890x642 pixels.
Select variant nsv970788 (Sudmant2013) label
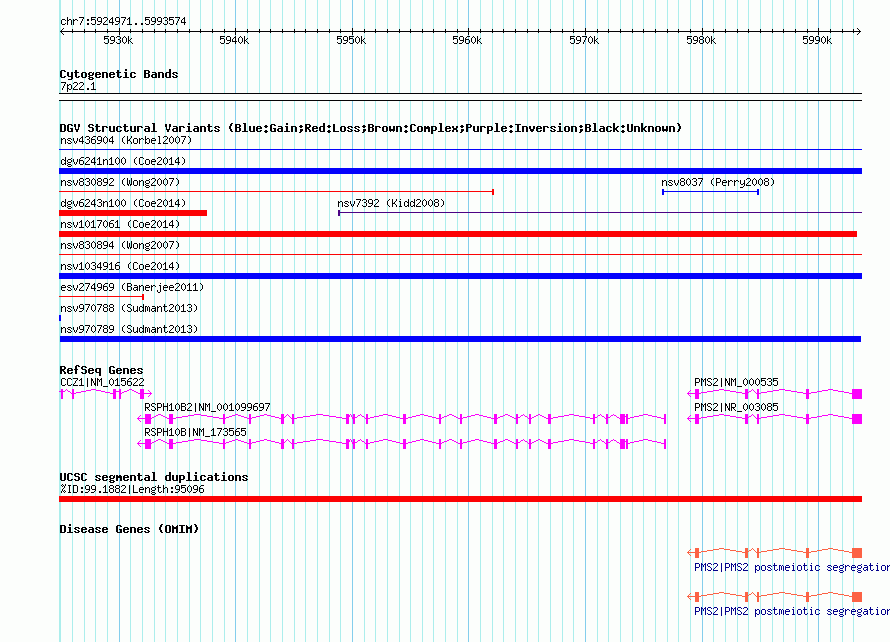(x=129, y=308)
